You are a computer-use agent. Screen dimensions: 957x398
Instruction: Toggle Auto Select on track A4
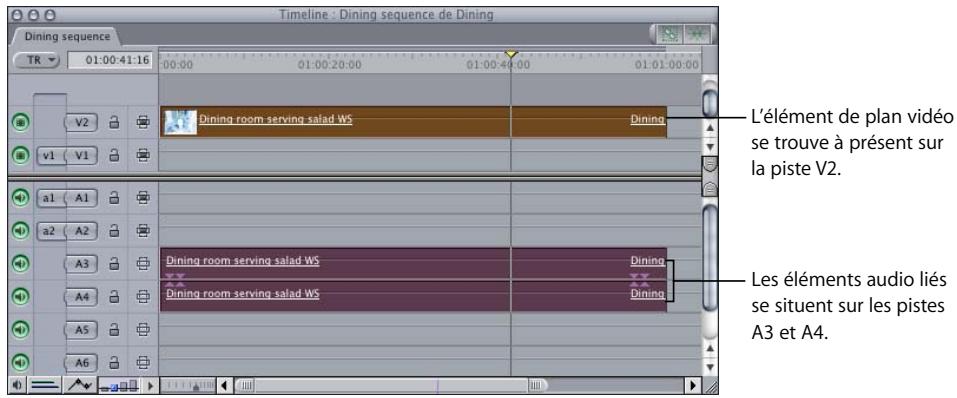pyautogui.click(x=143, y=297)
